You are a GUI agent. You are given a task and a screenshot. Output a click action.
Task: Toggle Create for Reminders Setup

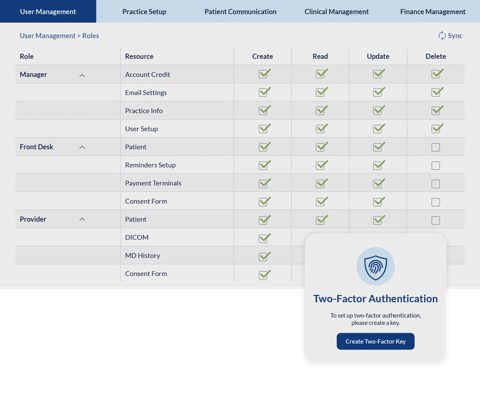click(x=264, y=165)
